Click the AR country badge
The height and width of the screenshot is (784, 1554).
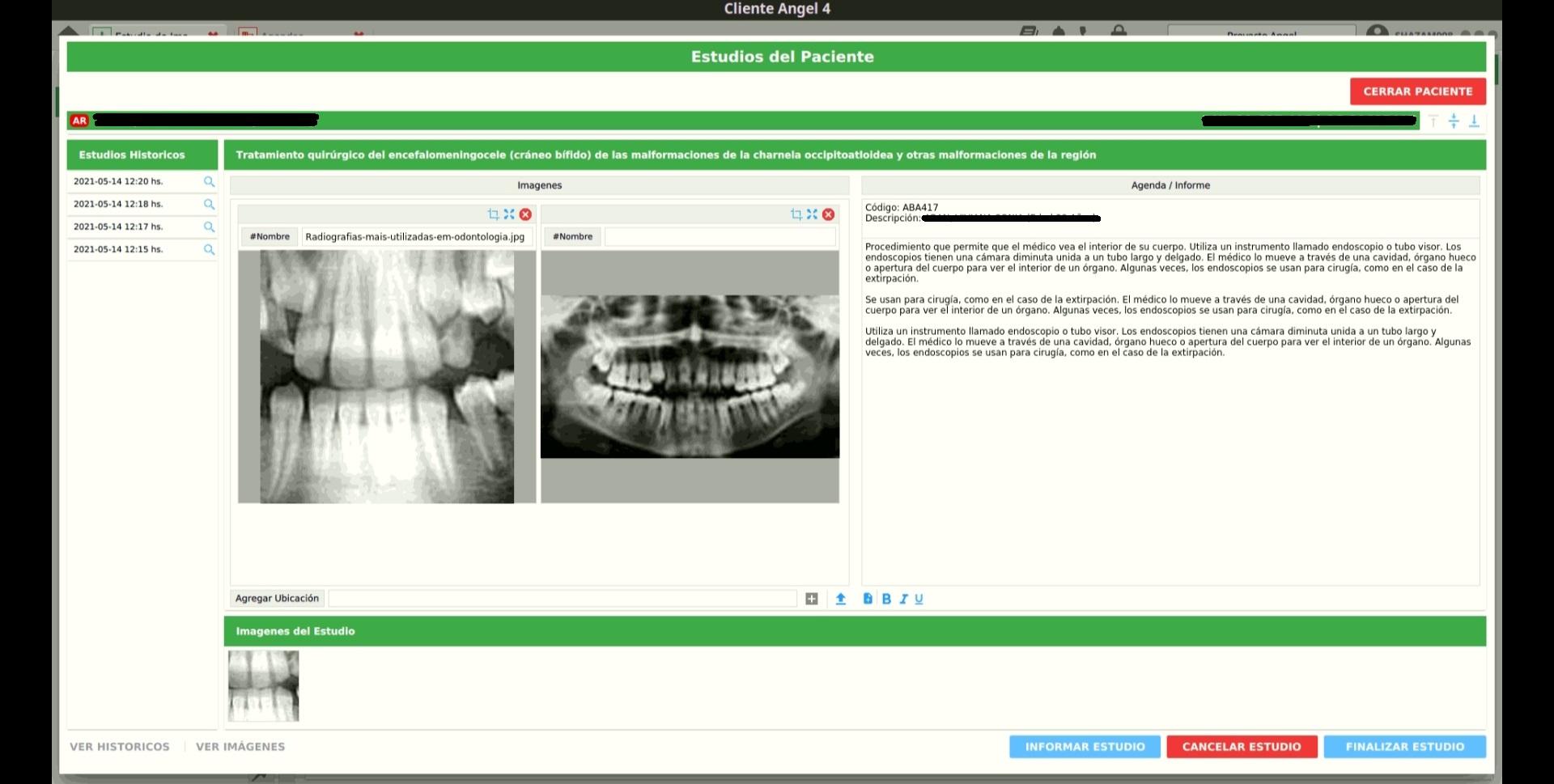click(x=79, y=121)
